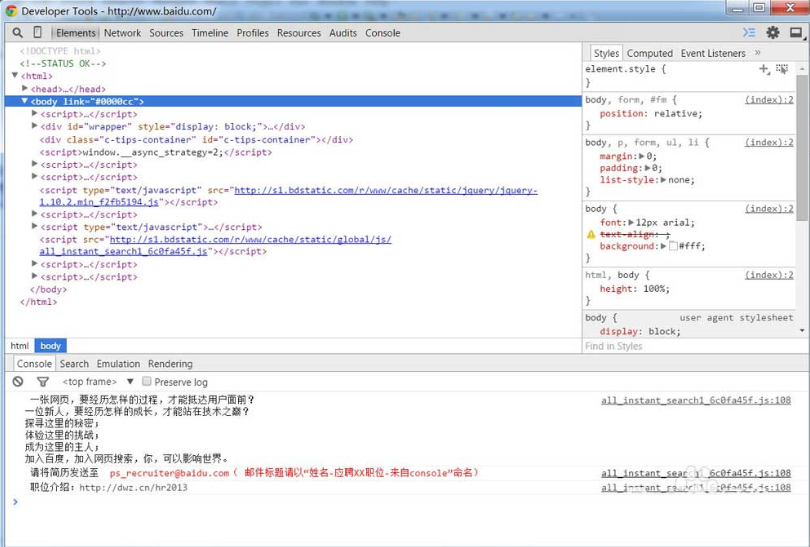Open drawer Emulation tab
The width and height of the screenshot is (810, 547).
pyautogui.click(x=118, y=364)
